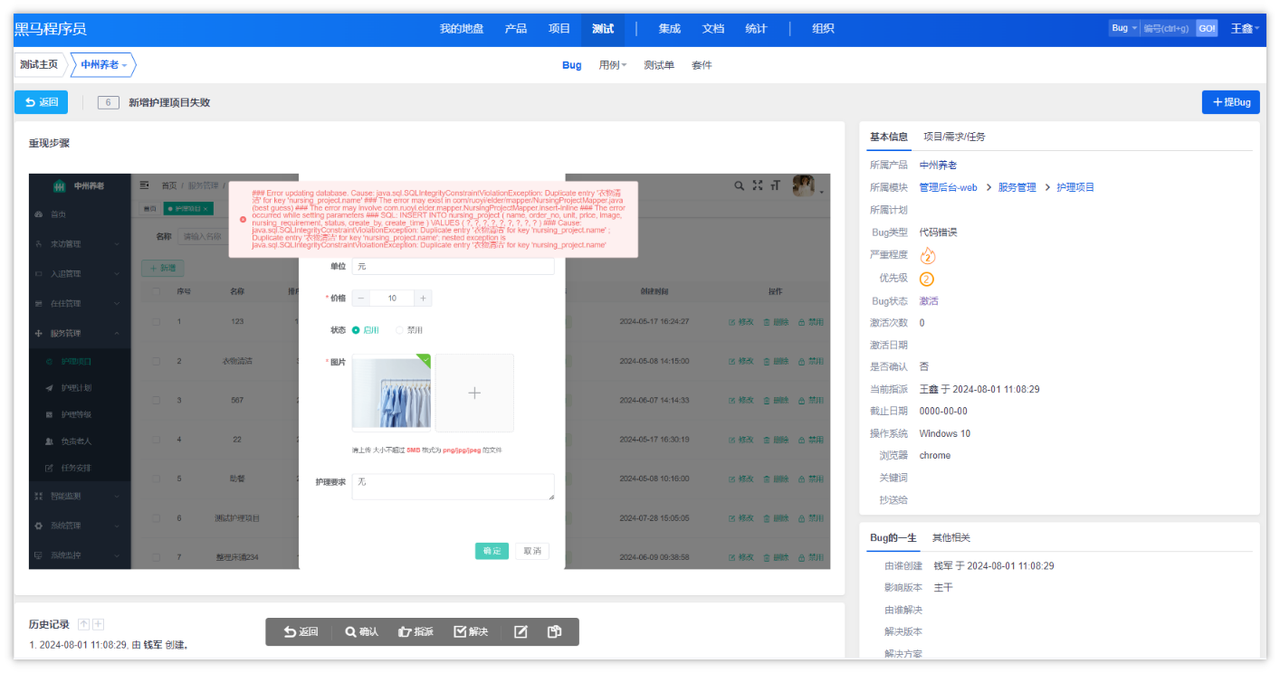The height and width of the screenshot is (673, 1280).
Task: Select the Bug的一生 tab
Action: 893,538
